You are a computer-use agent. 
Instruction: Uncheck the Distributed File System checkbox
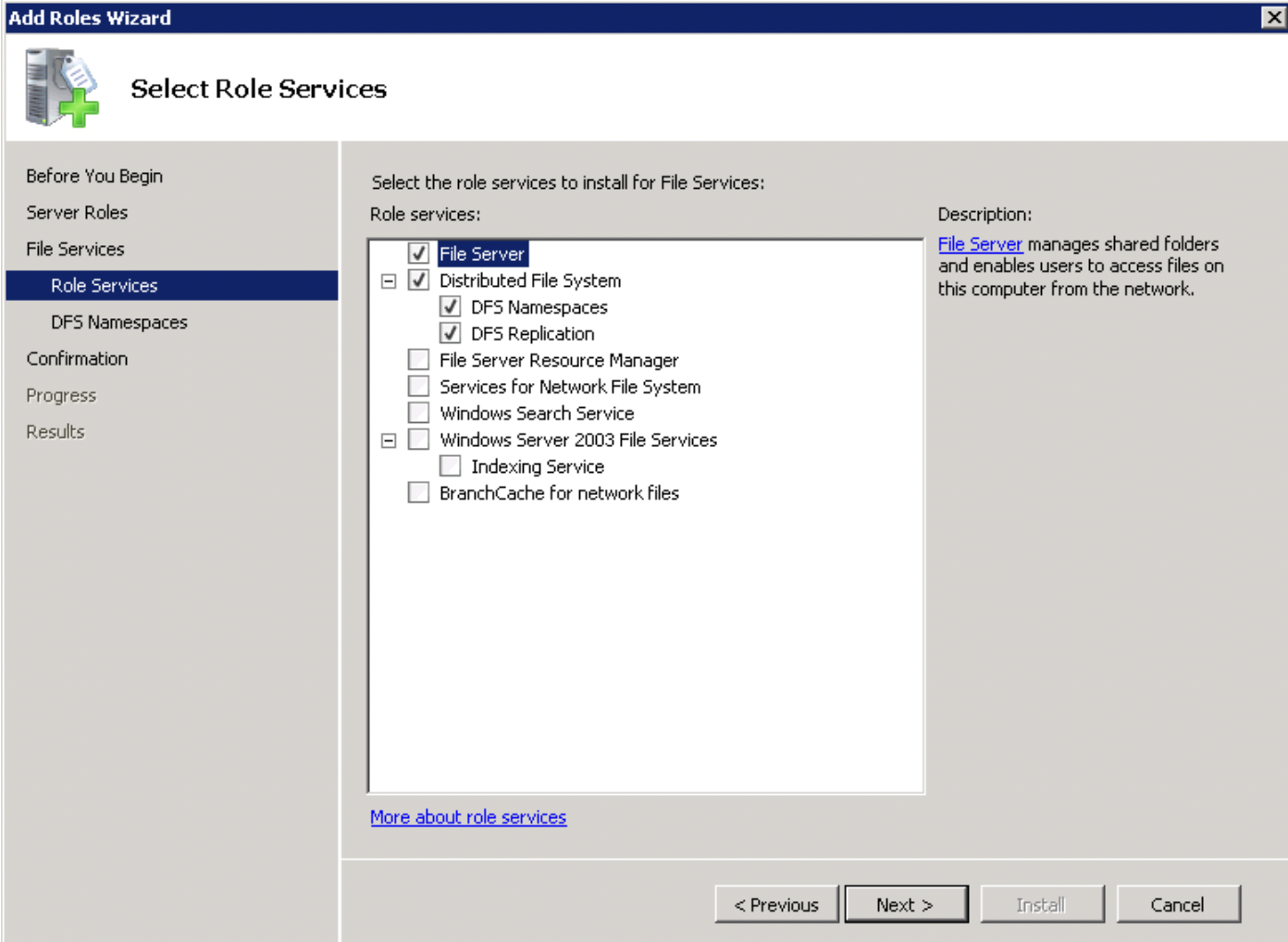pyautogui.click(x=418, y=279)
